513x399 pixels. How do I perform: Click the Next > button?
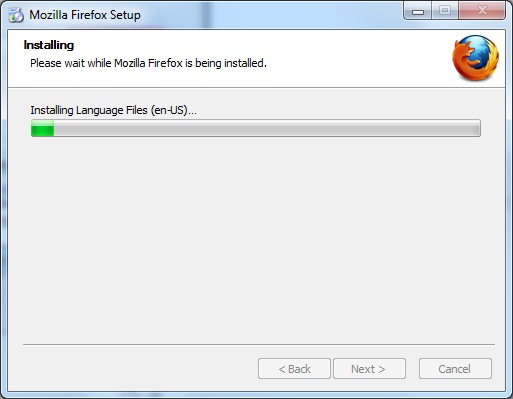369,369
